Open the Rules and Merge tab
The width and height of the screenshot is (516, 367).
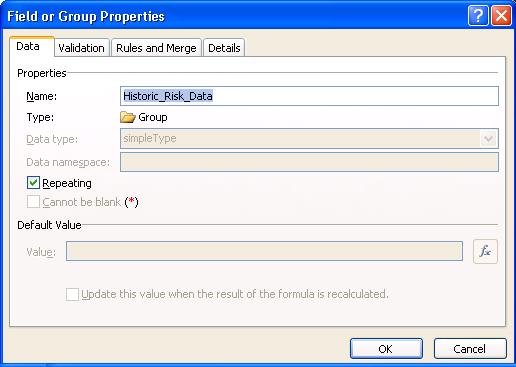pos(156,48)
